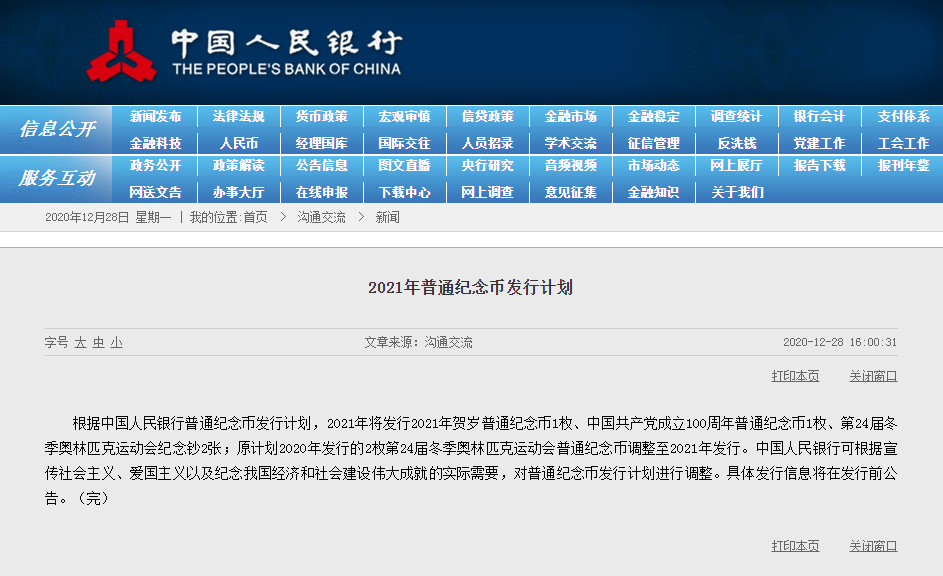Viewport: 943px width, 576px height.
Task: Click the People's Bank of China red logo
Action: (x=121, y=52)
